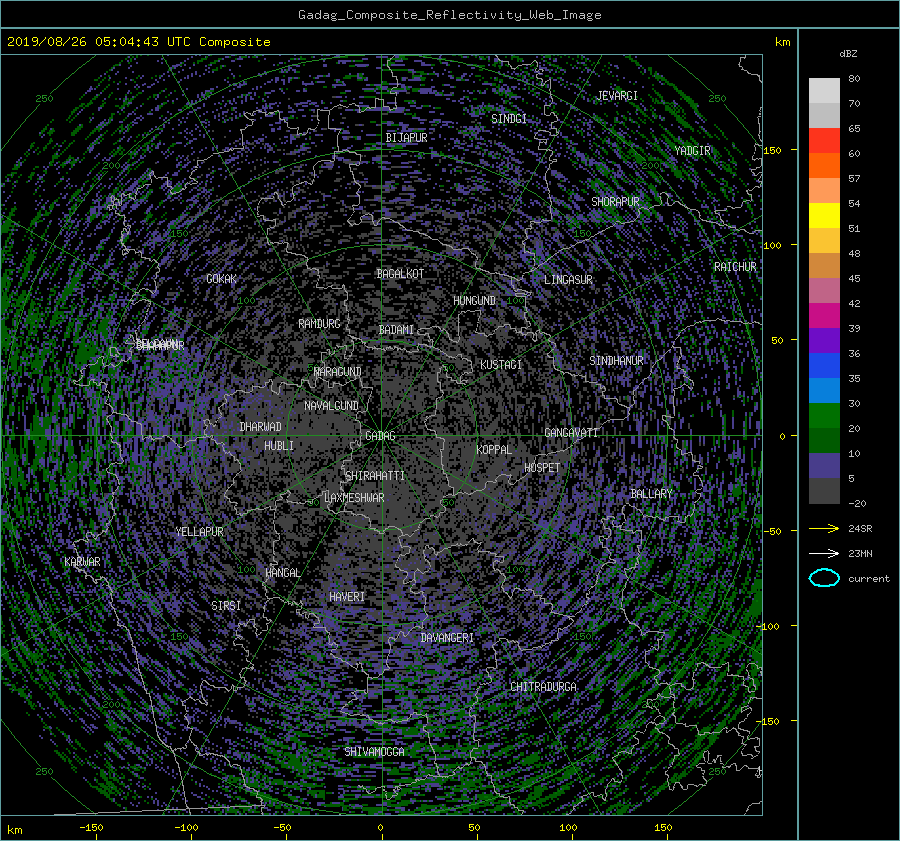The image size is (900, 841).
Task: Click the SINDGI city label
Action: pos(509,119)
